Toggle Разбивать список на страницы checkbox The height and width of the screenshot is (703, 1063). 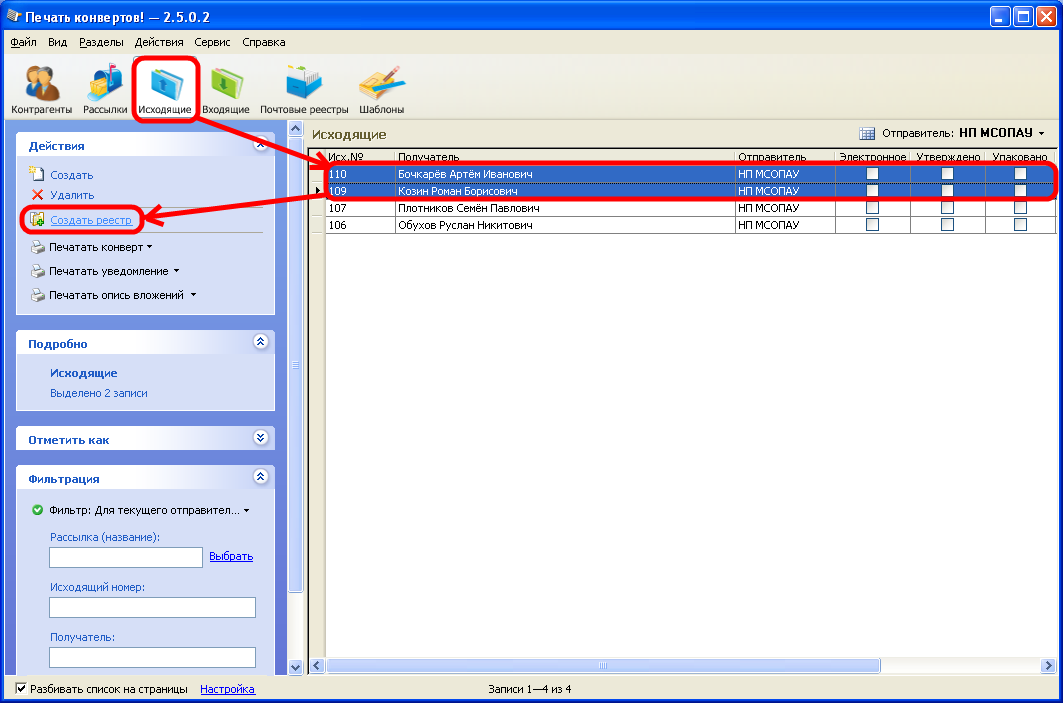(21, 689)
